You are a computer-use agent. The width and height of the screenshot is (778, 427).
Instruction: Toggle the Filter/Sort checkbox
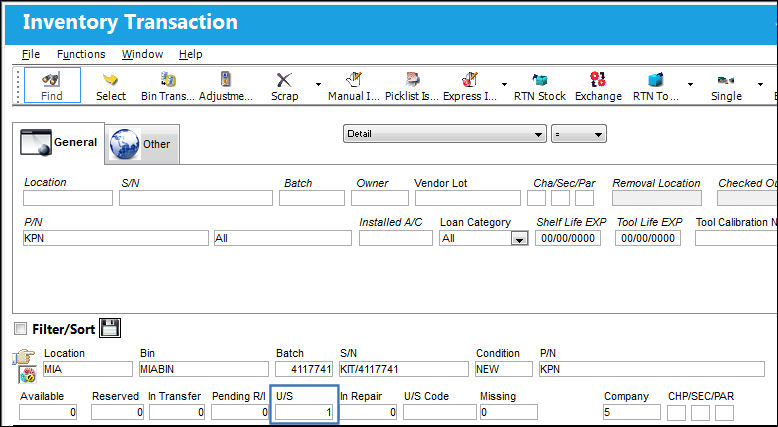[20, 328]
